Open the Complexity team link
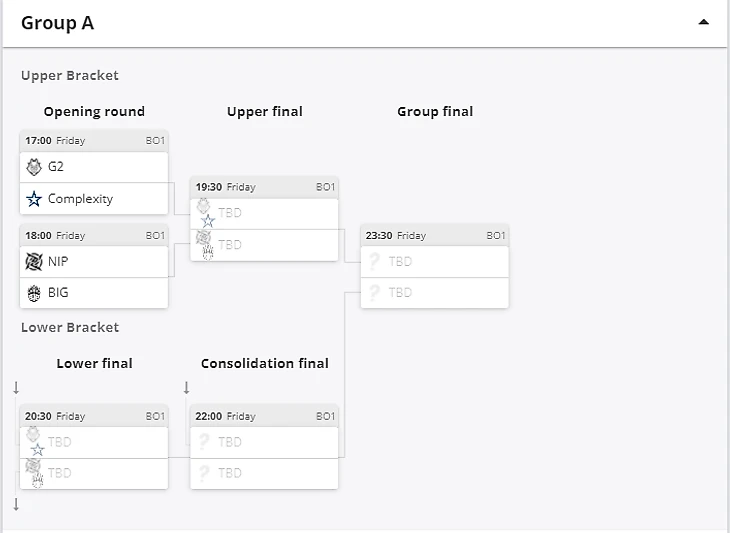The height and width of the screenshot is (533, 730). click(80, 199)
